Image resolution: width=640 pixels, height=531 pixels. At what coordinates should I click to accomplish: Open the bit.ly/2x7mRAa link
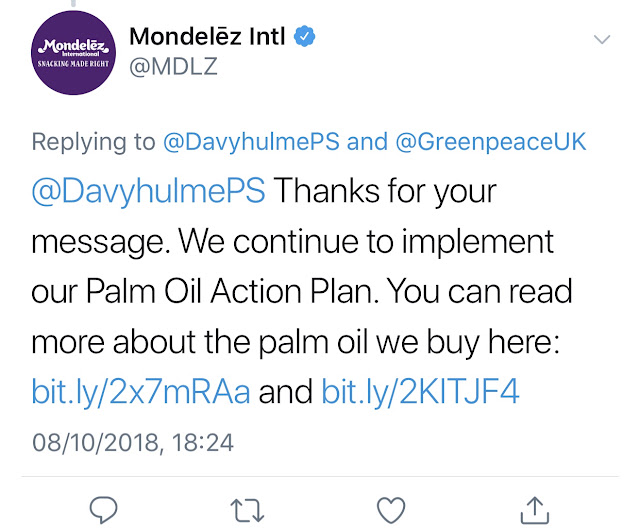point(141,392)
